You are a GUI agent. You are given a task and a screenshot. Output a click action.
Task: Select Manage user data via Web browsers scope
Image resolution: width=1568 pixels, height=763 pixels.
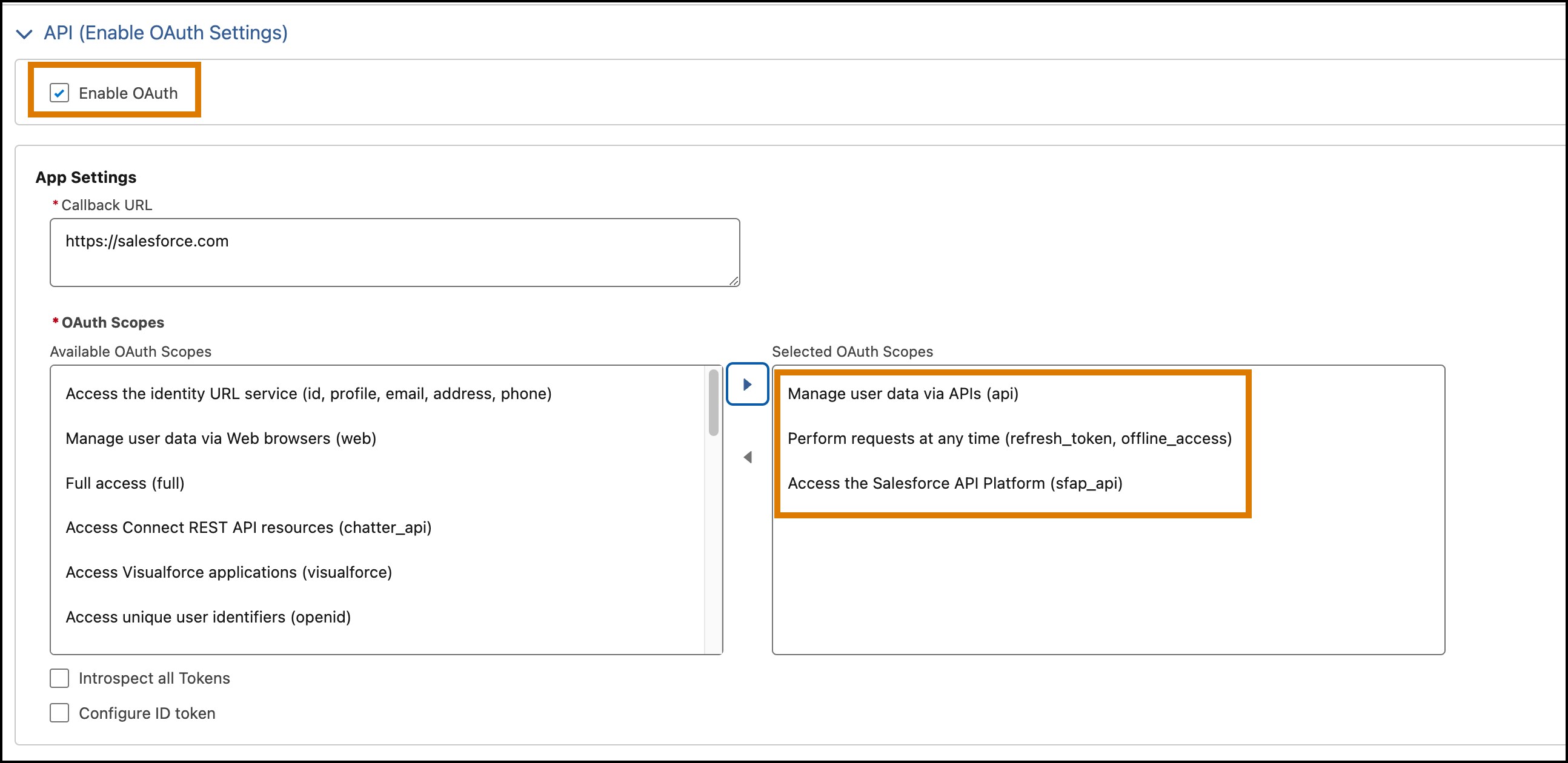click(x=221, y=438)
